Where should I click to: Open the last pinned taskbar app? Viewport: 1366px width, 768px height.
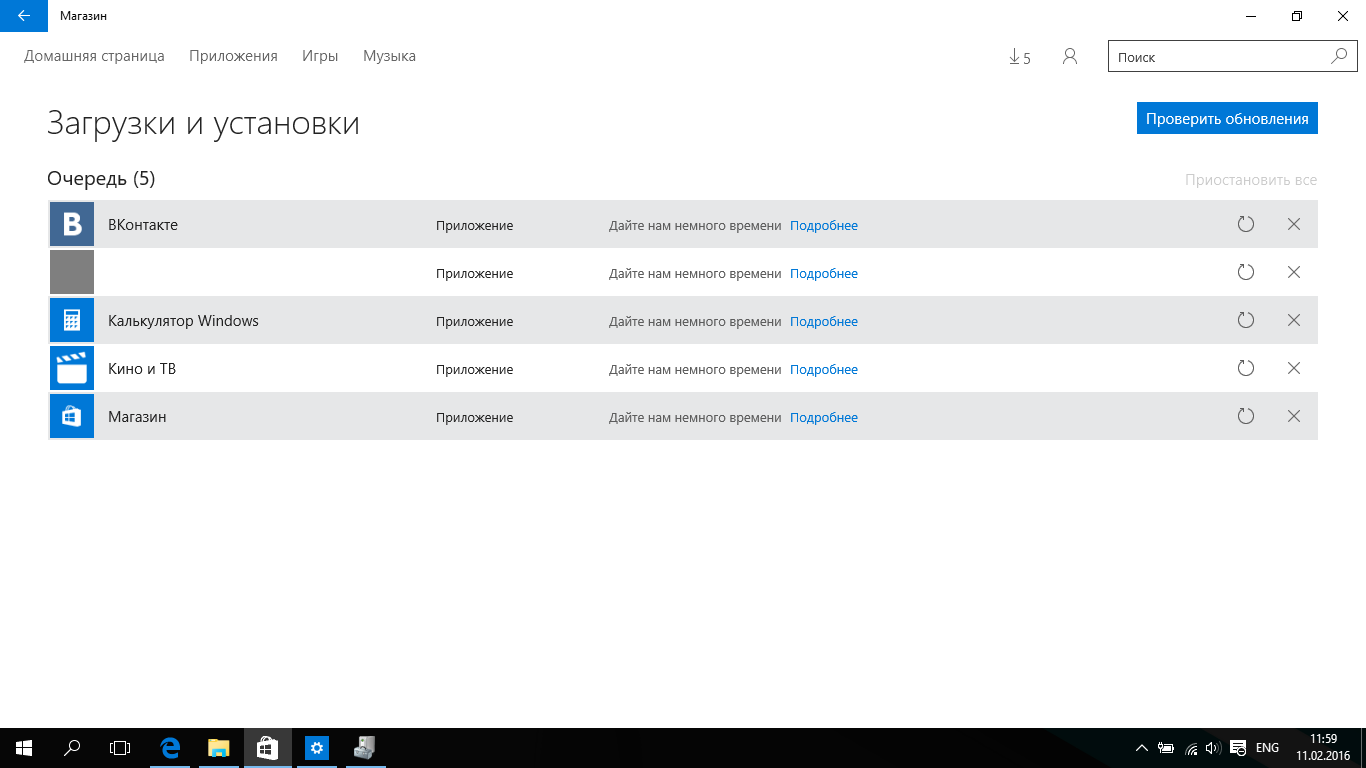click(365, 748)
